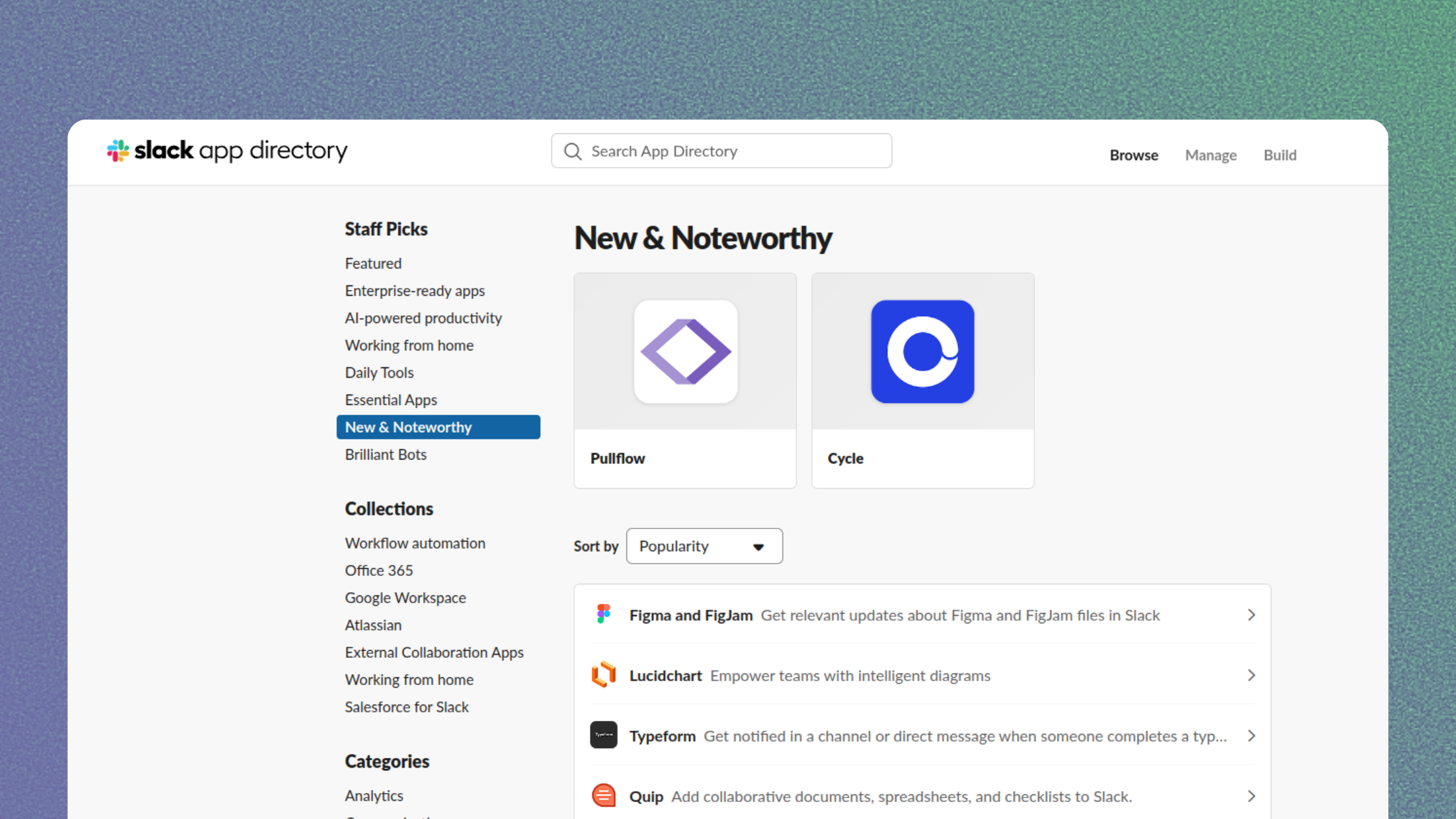Open Workflow automation collection
The height and width of the screenshot is (819, 1456).
(415, 543)
